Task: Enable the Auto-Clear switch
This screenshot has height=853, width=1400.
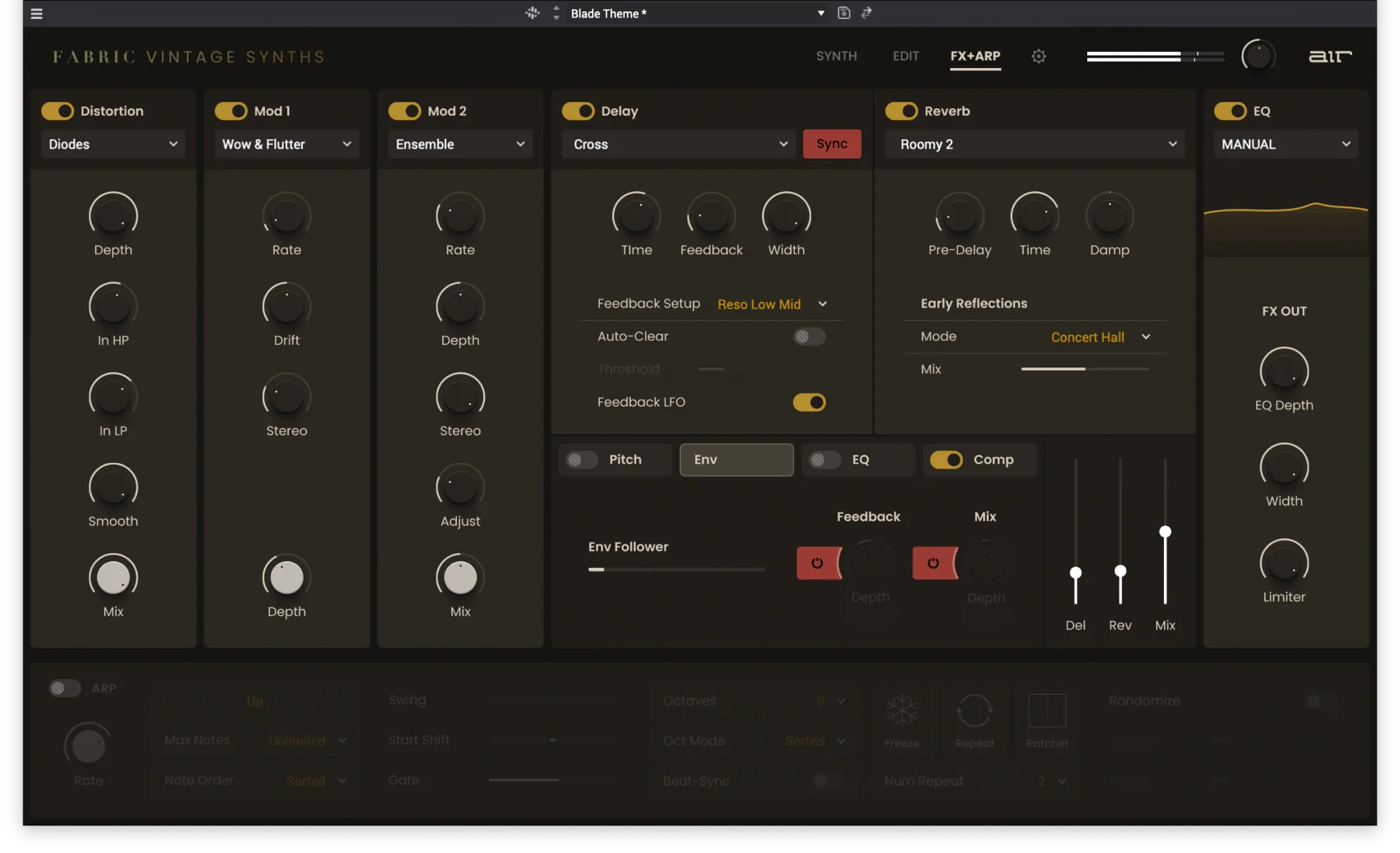Action: point(809,337)
